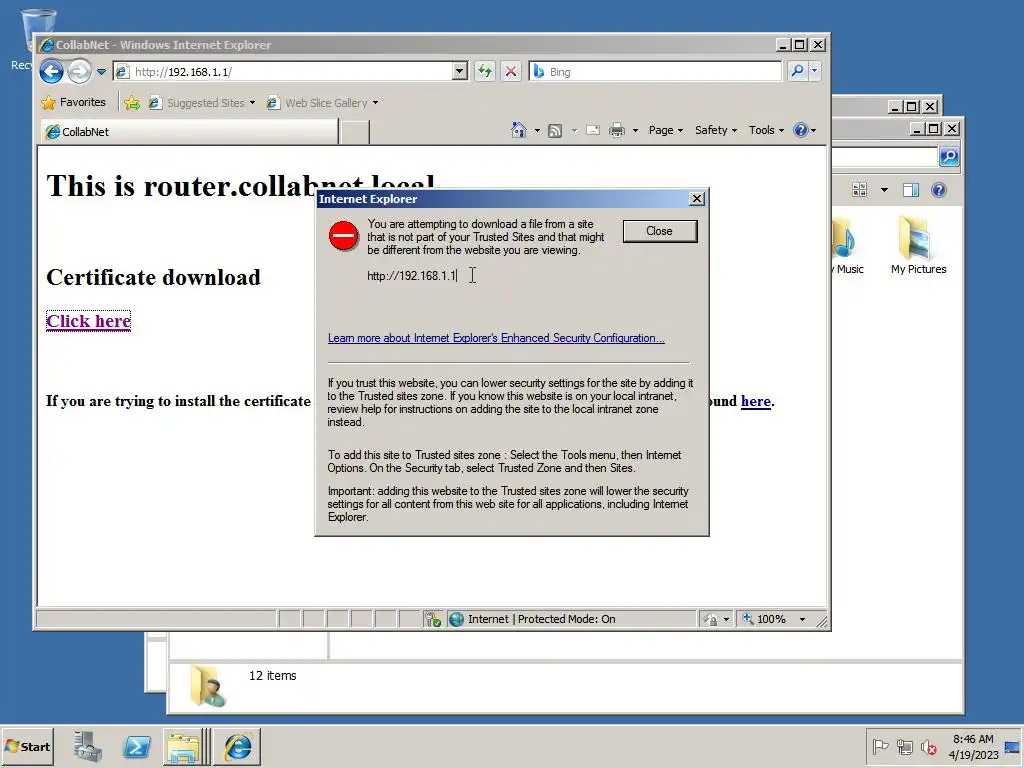The image size is (1024, 768).
Task: Click the red blocked icon in dialog
Action: [x=344, y=236]
